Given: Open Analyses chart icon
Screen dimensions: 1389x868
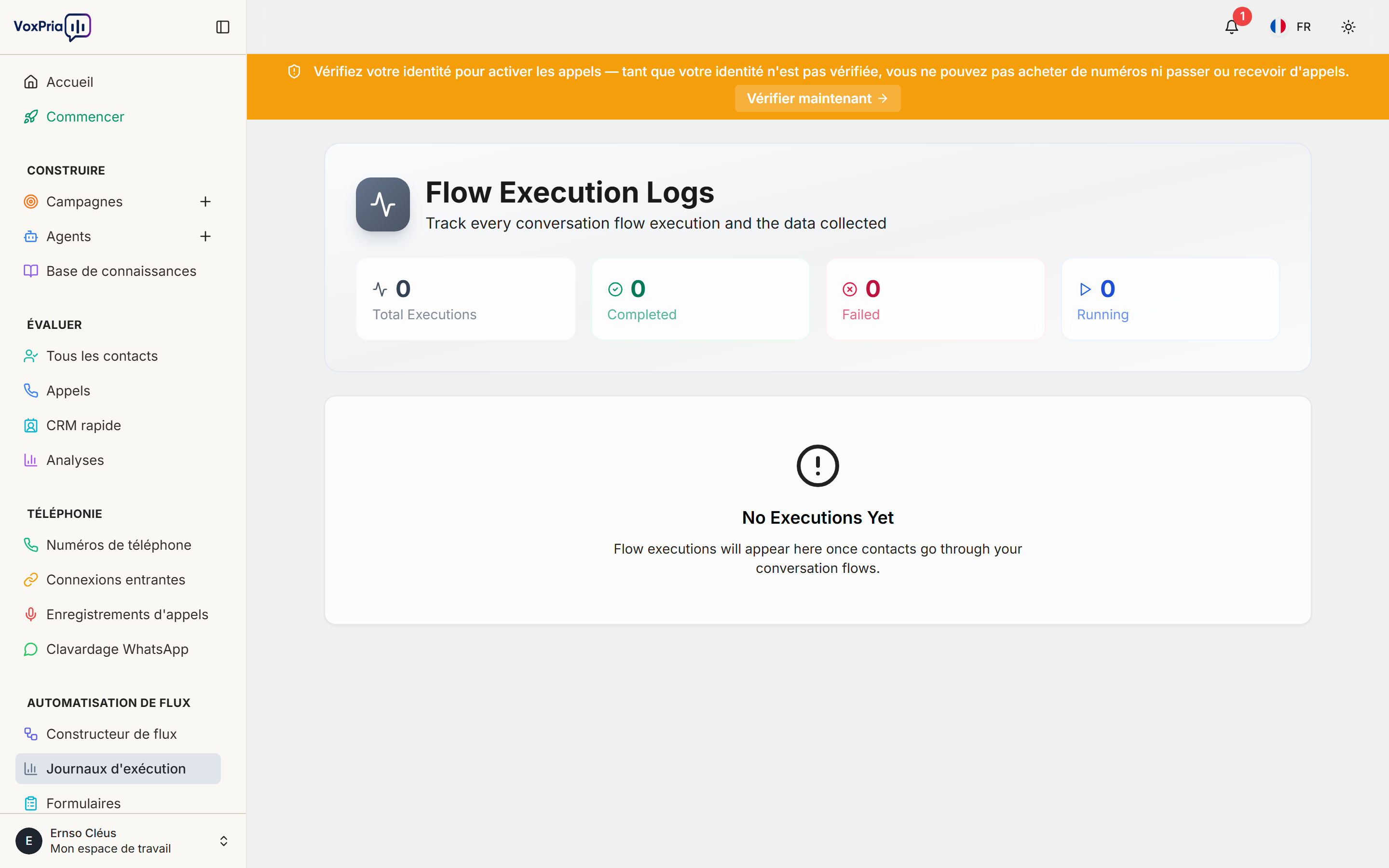Looking at the screenshot, I should 31,460.
